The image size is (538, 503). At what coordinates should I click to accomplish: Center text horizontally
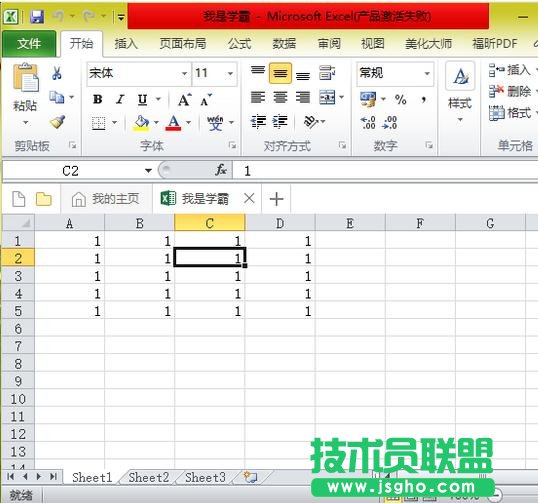280,98
